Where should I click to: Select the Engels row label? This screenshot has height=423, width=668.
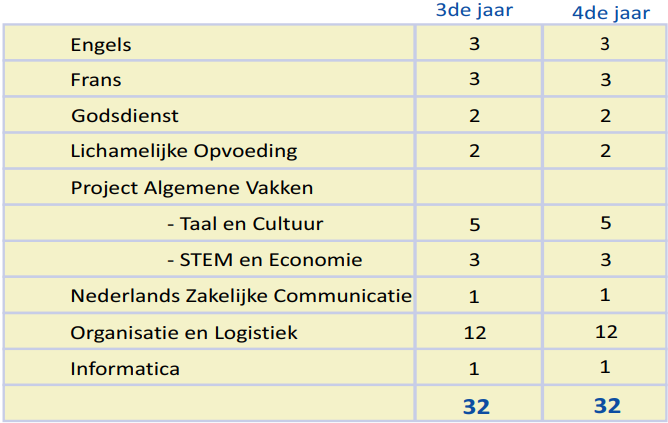tap(101, 45)
